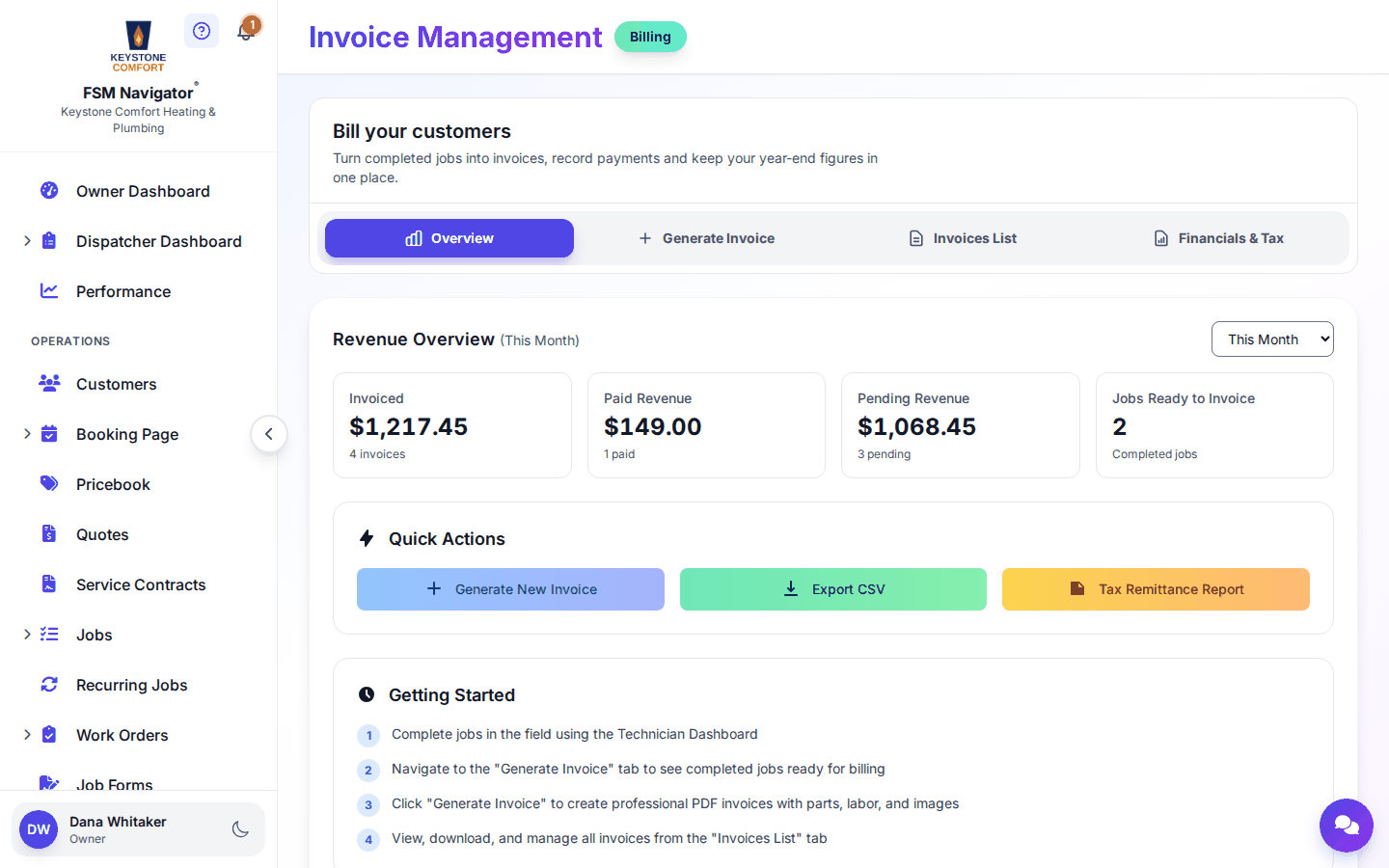Open the notifications bell
1389x868 pixels.
246,31
